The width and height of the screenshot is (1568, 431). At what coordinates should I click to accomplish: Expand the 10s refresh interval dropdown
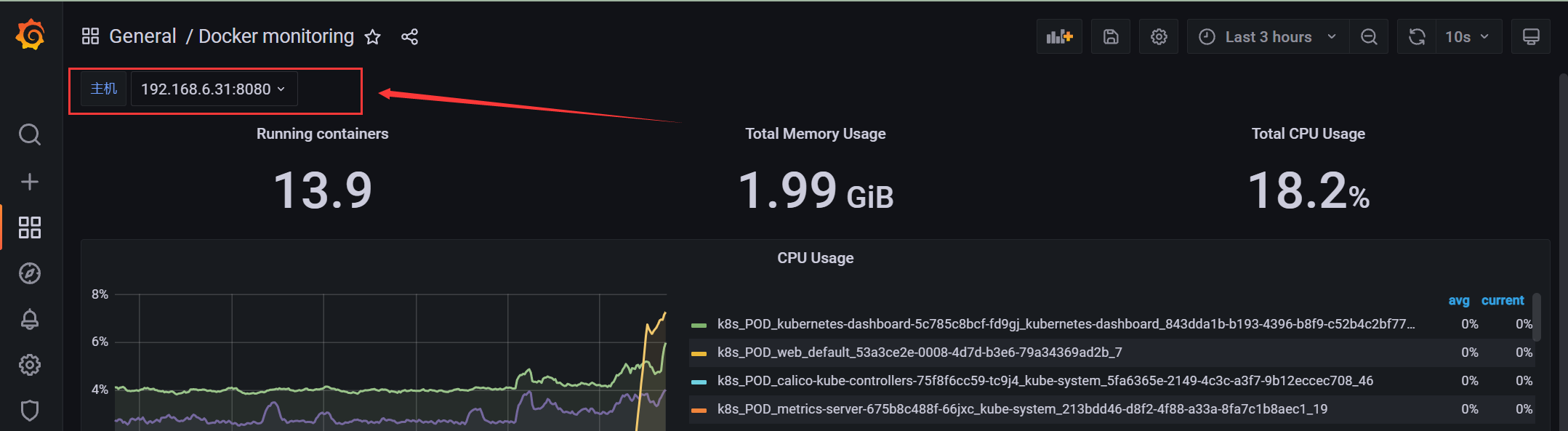[1468, 36]
